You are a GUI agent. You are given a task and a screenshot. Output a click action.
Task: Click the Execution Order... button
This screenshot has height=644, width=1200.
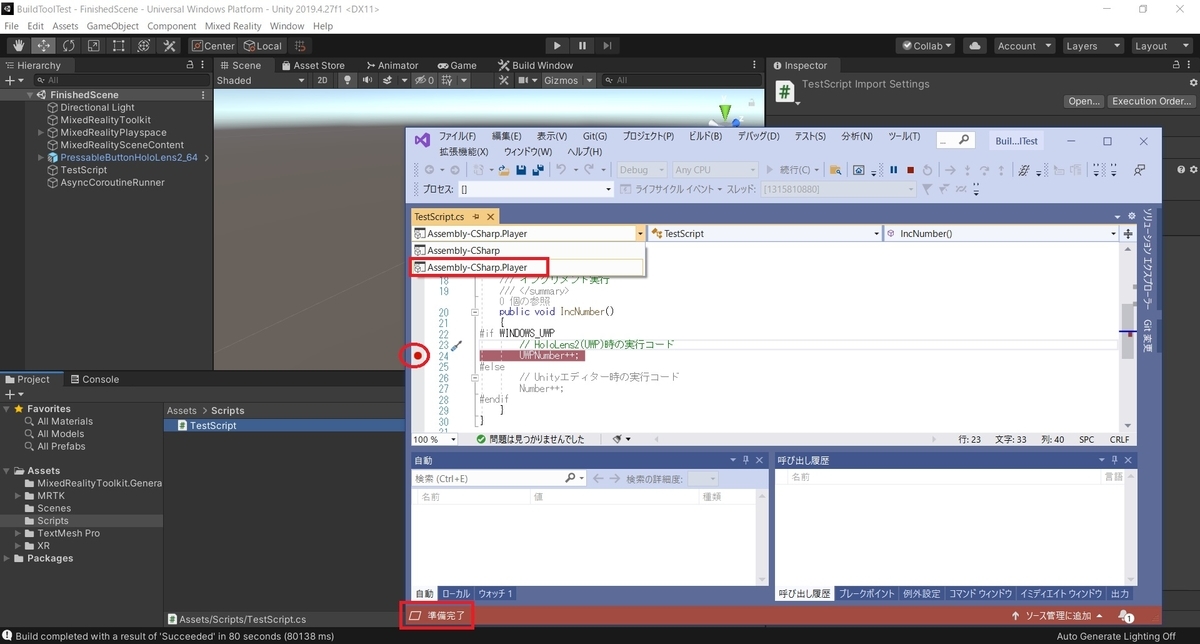point(1152,101)
